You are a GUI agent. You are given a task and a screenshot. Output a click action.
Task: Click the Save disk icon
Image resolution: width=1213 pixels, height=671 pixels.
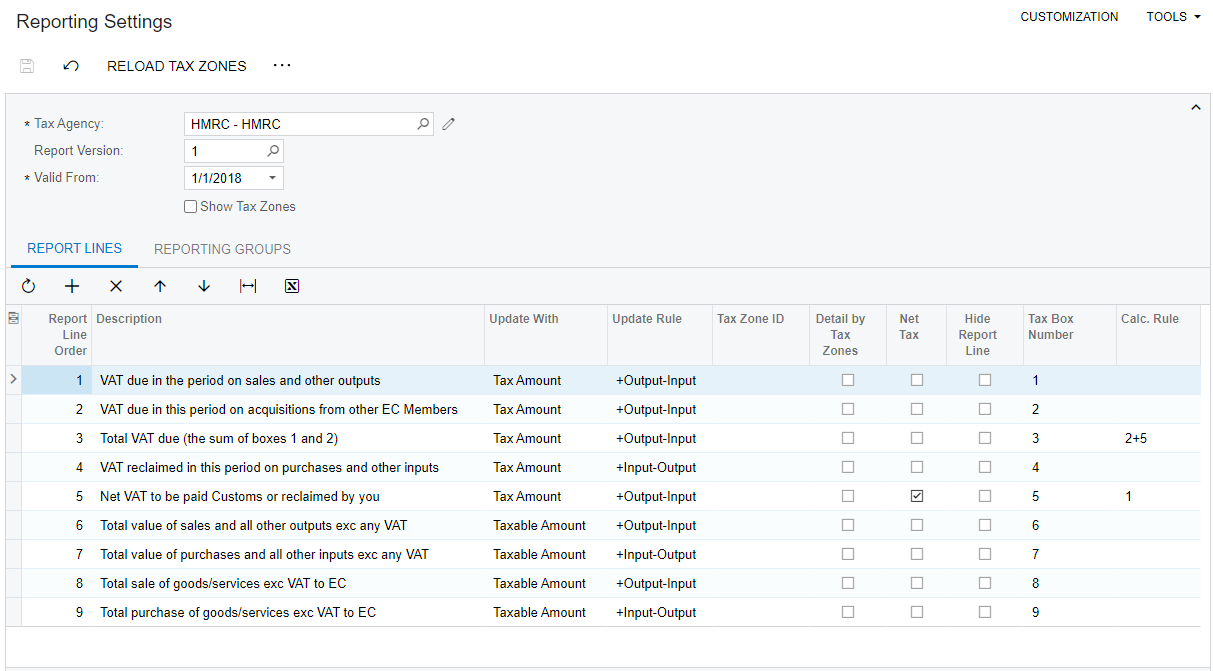[x=27, y=66]
